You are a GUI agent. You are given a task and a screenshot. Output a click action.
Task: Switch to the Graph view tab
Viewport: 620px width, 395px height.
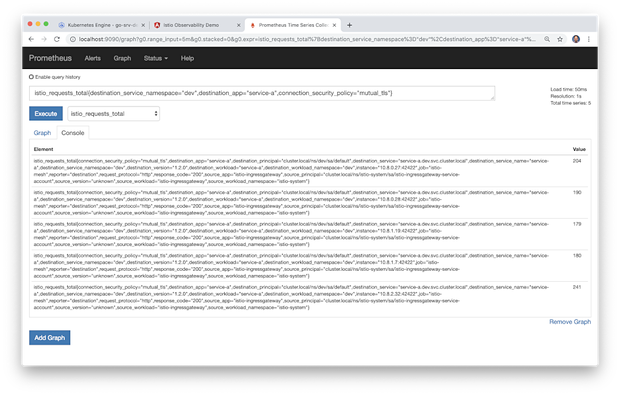click(42, 133)
